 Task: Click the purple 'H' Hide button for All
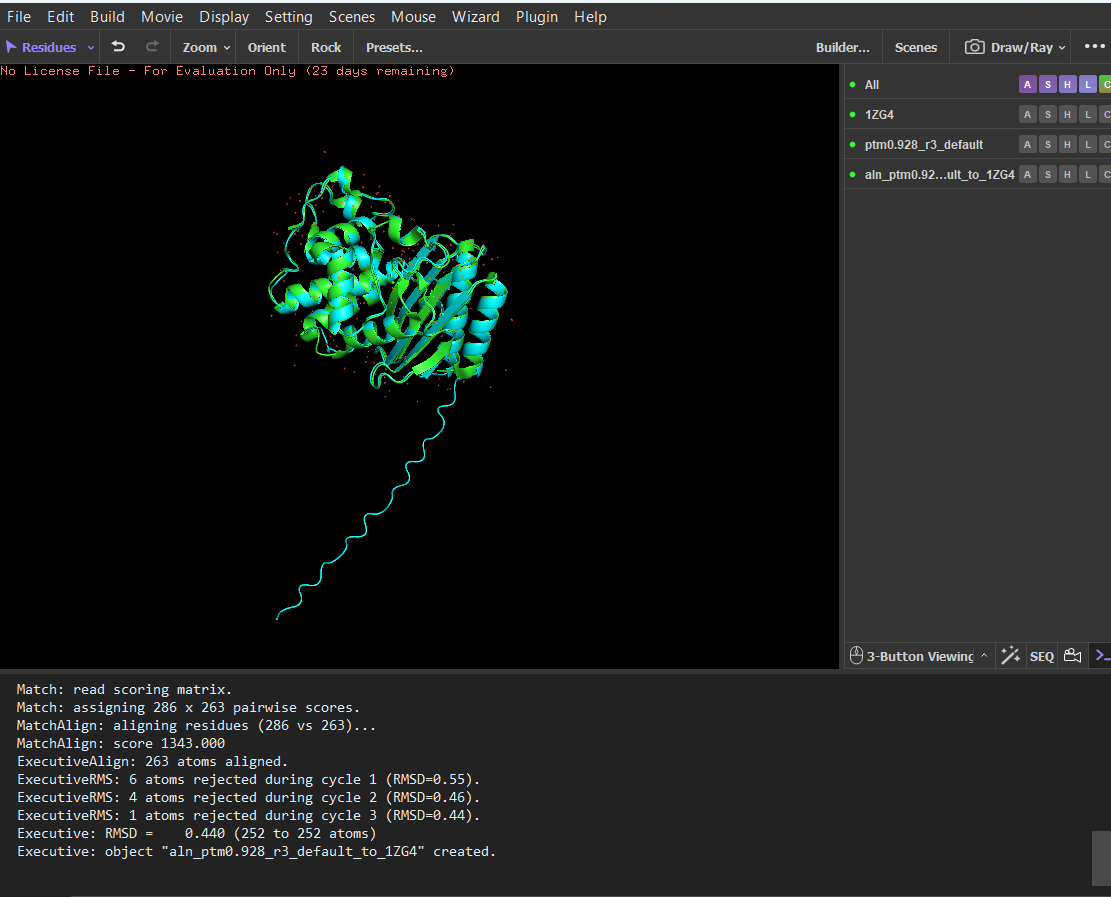point(1067,85)
